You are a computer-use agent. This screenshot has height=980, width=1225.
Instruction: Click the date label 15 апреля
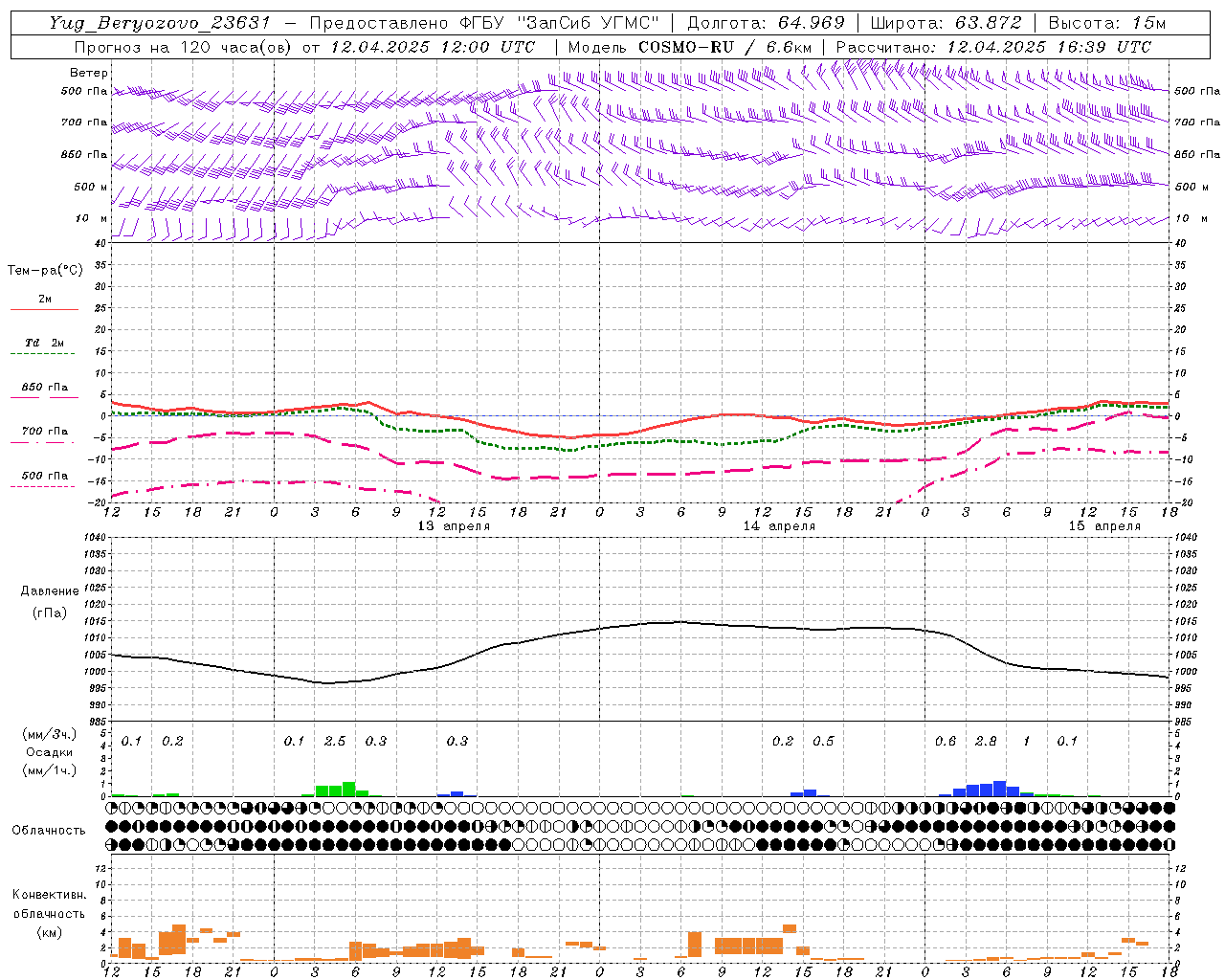click(1104, 526)
